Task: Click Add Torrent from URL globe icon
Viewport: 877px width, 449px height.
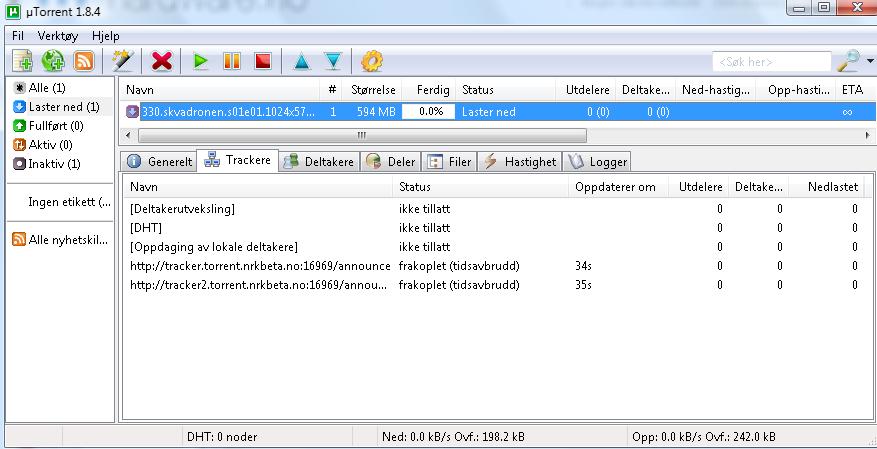Action: [x=53, y=61]
